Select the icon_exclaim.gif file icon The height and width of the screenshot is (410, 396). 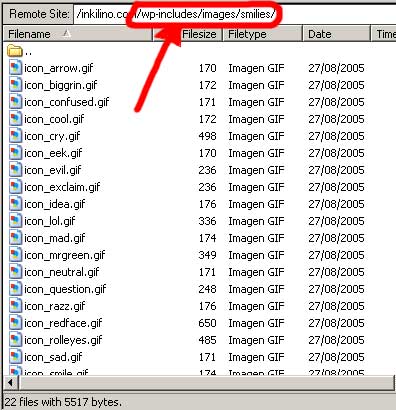click(15, 187)
